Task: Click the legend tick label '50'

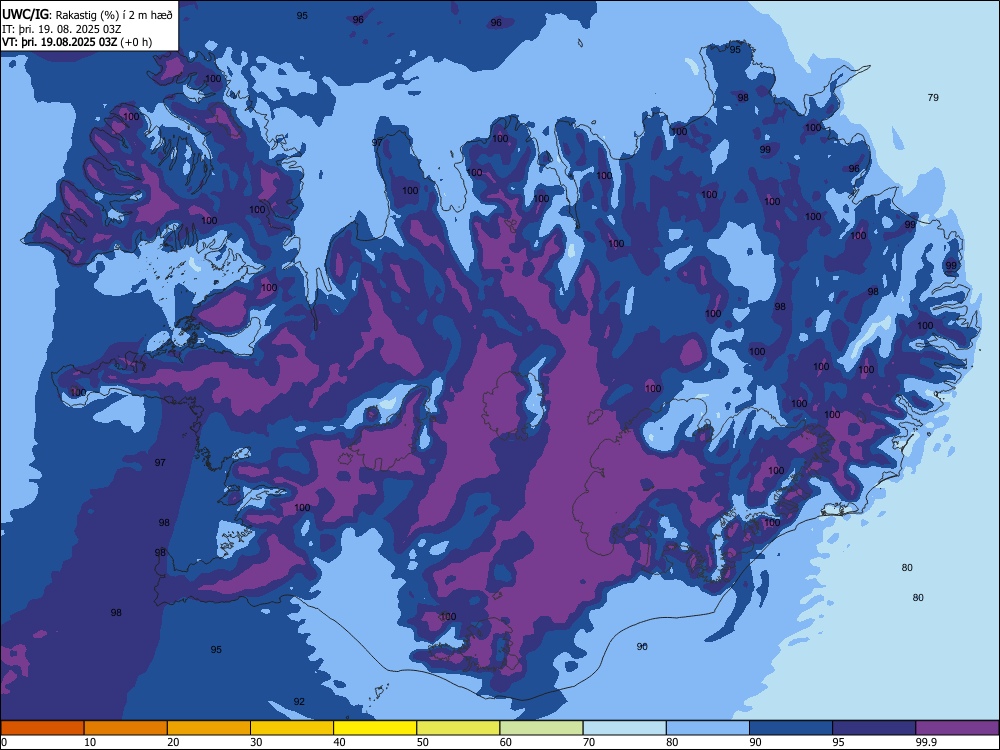Action: pos(422,742)
